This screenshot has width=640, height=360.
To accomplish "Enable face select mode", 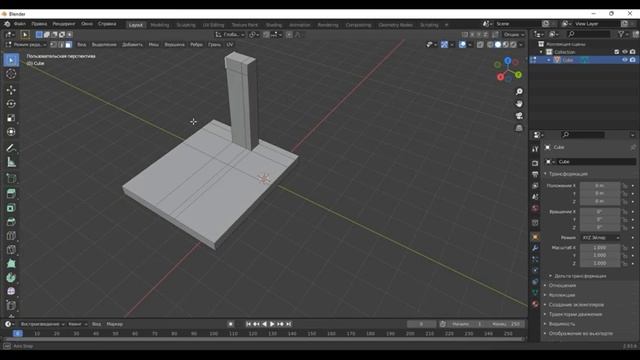I will point(68,44).
